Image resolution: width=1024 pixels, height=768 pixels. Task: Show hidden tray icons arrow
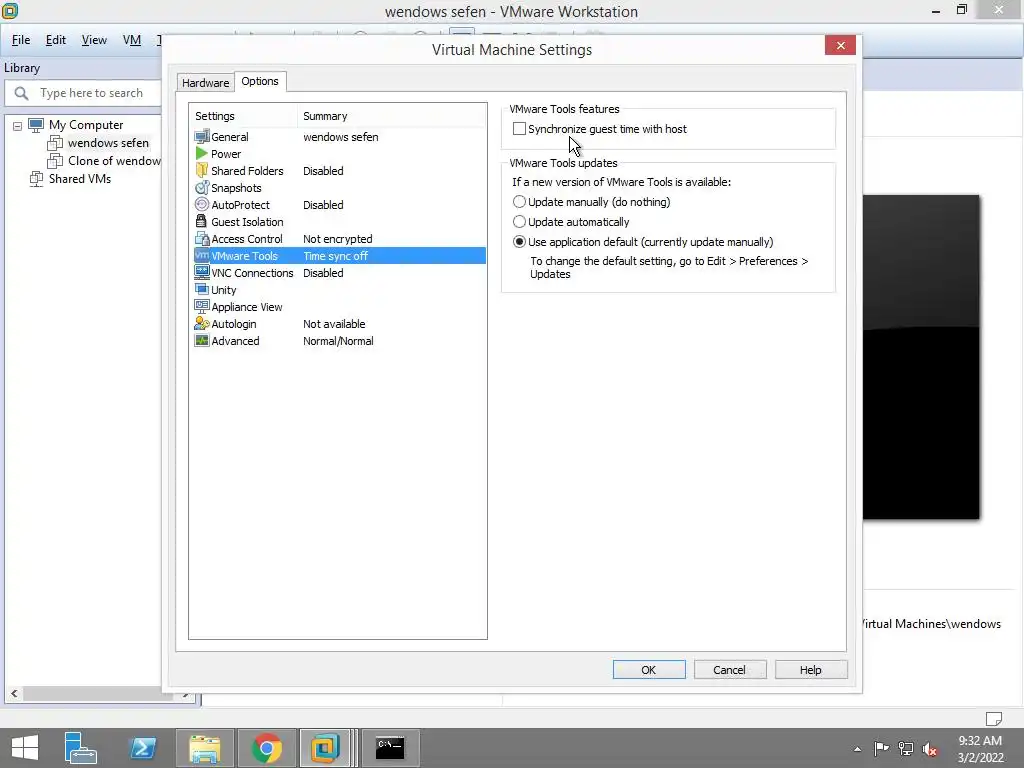[x=857, y=749]
